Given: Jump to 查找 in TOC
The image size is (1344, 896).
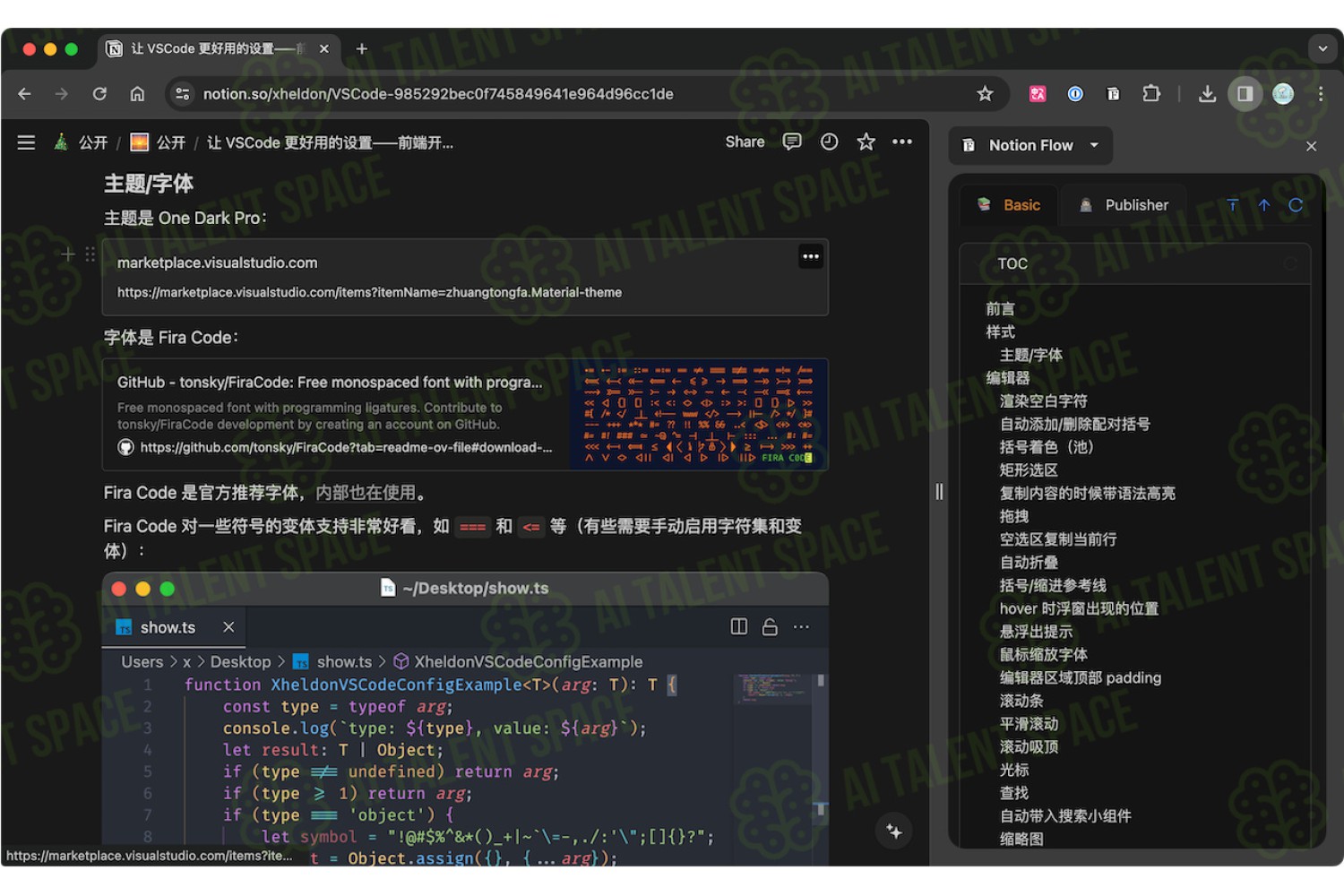Looking at the screenshot, I should tap(1014, 793).
